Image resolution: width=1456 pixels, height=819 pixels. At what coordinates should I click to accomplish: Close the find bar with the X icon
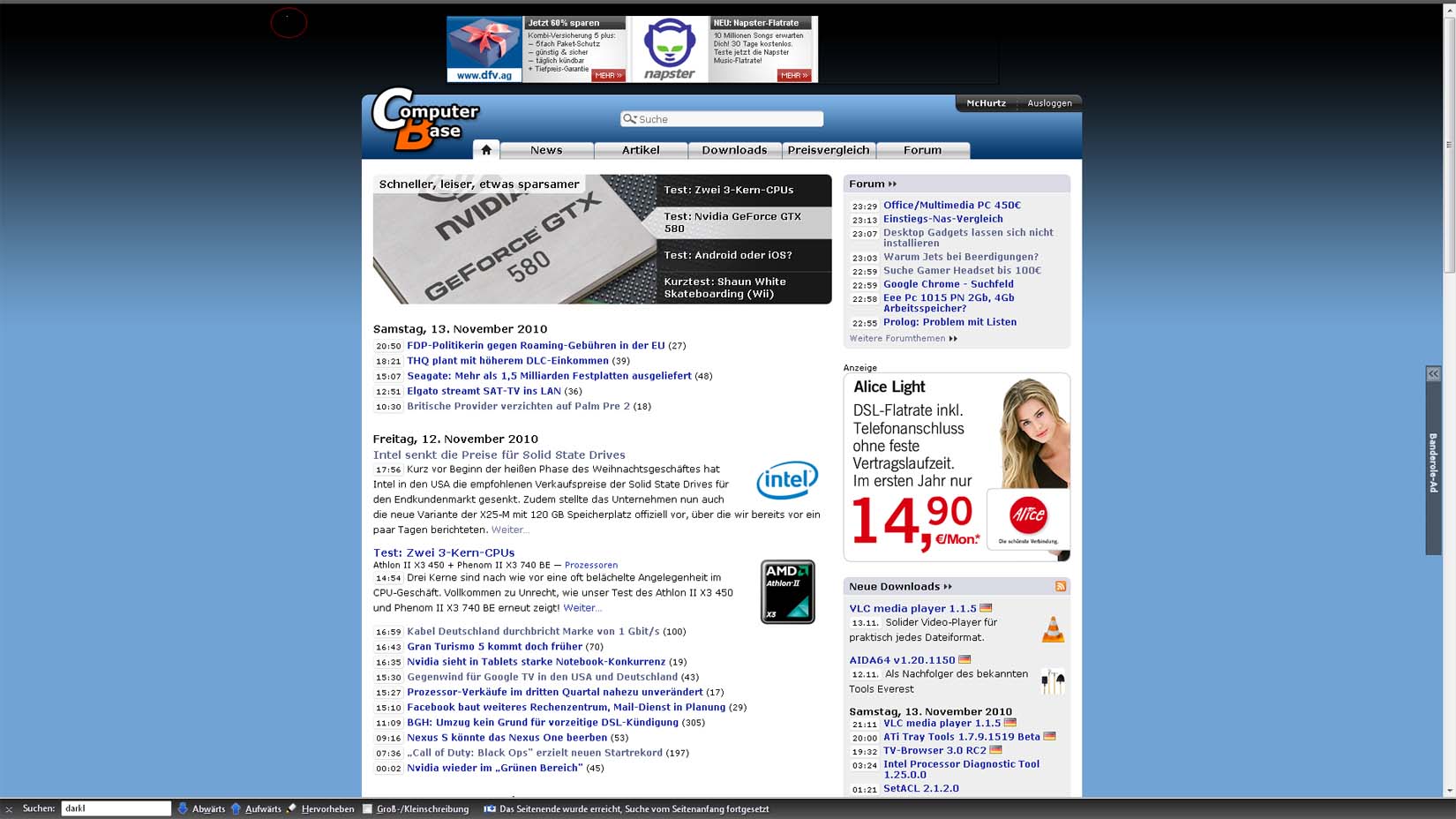[x=9, y=808]
